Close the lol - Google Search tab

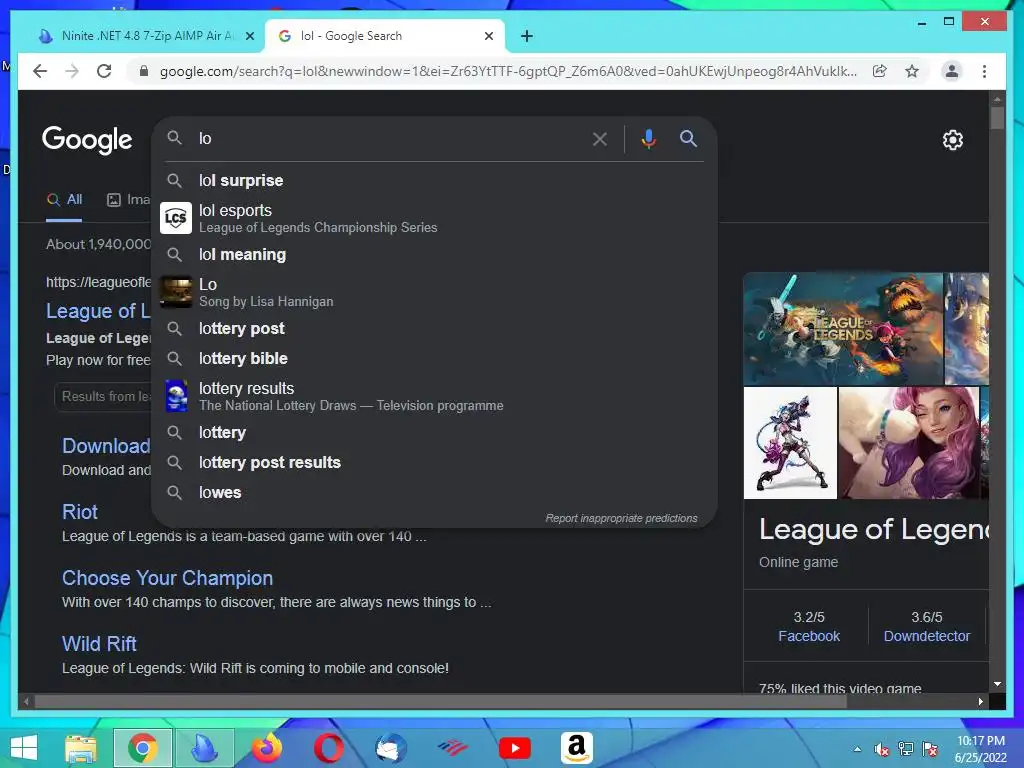(488, 36)
